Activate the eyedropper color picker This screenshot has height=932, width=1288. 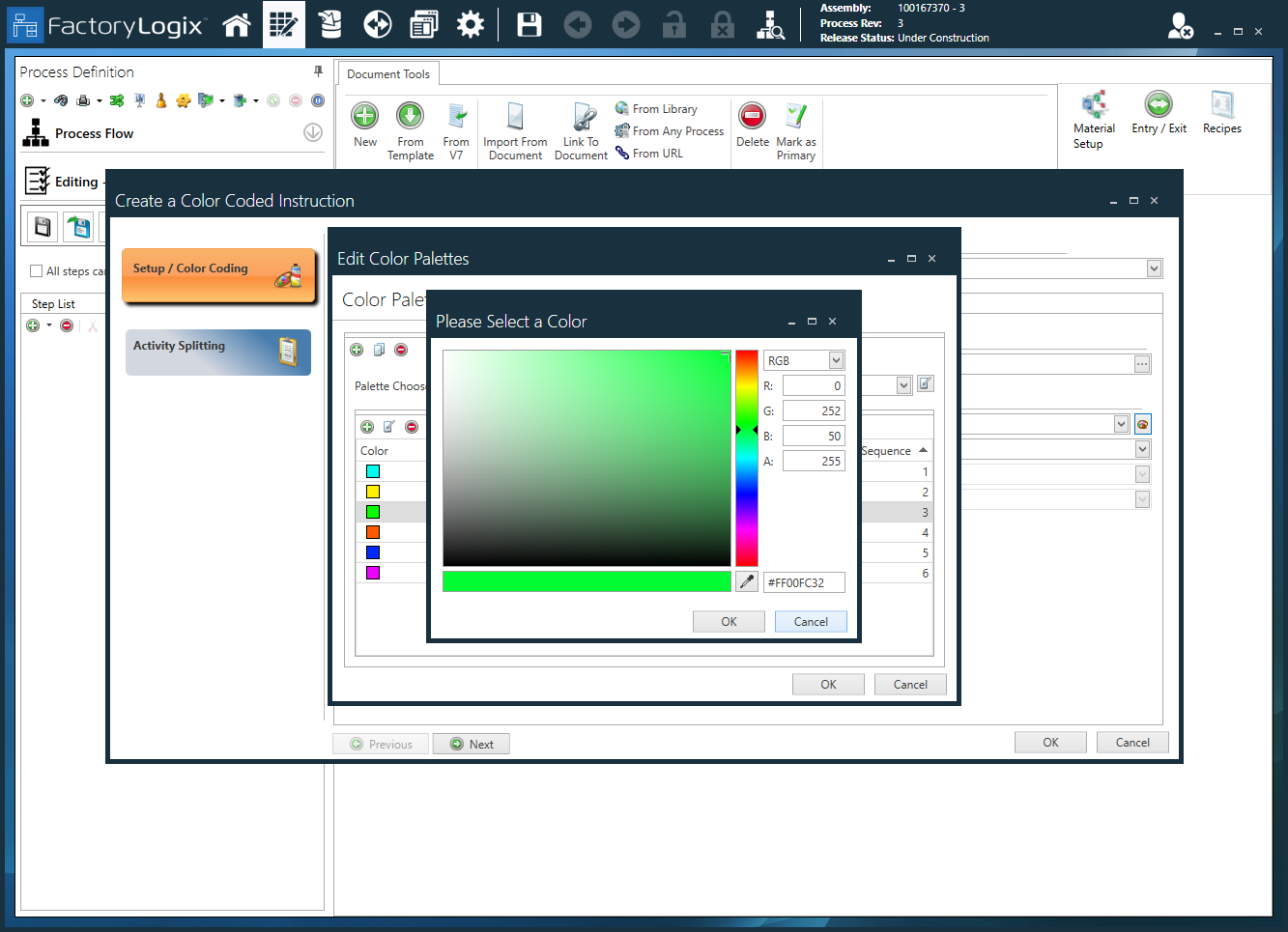[745, 580]
